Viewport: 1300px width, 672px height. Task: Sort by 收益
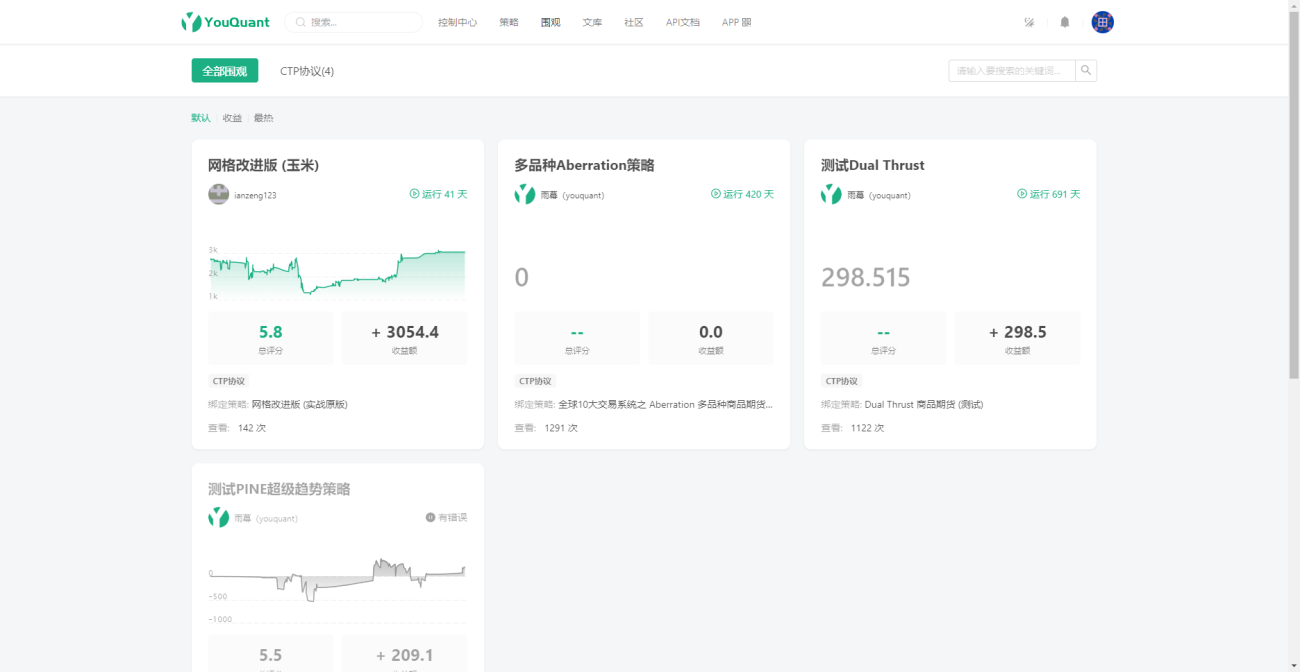click(232, 118)
